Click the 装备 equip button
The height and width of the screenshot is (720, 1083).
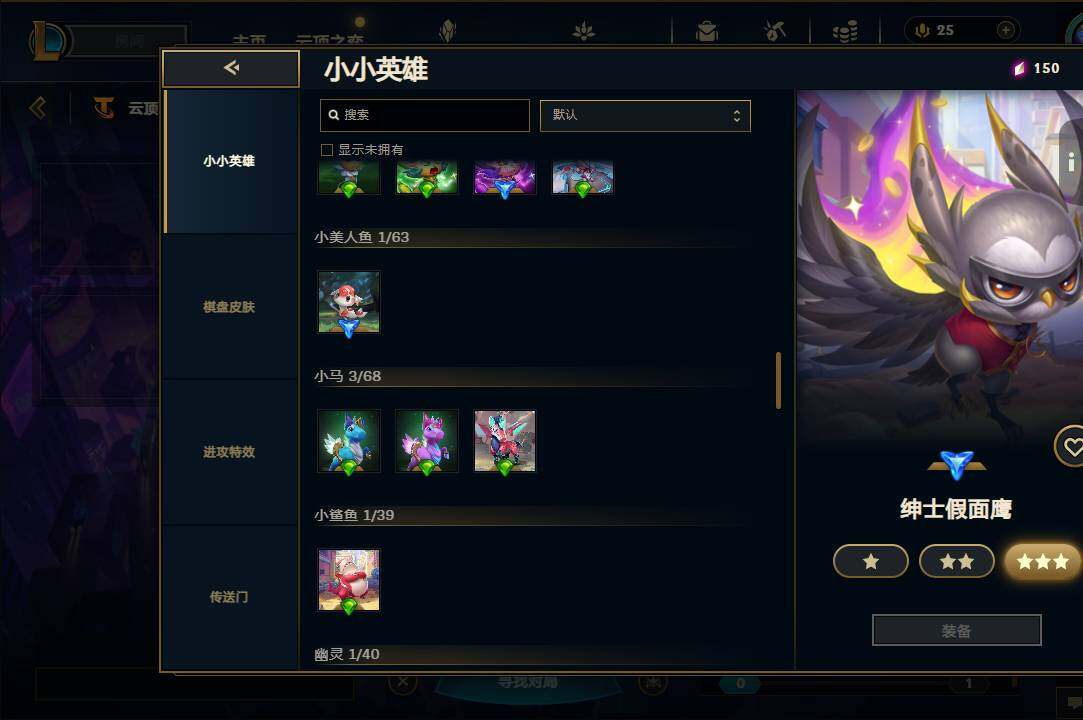click(957, 630)
